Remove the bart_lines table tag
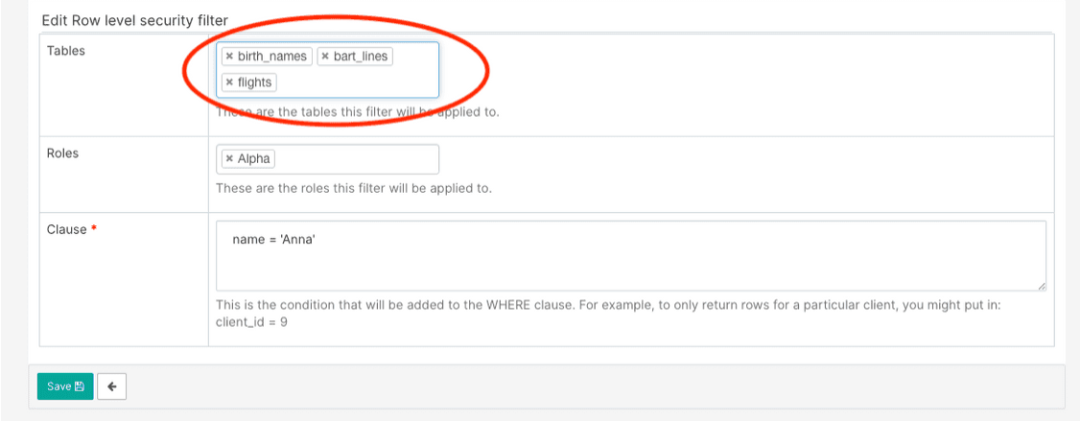The height and width of the screenshot is (421, 1080). click(325, 57)
